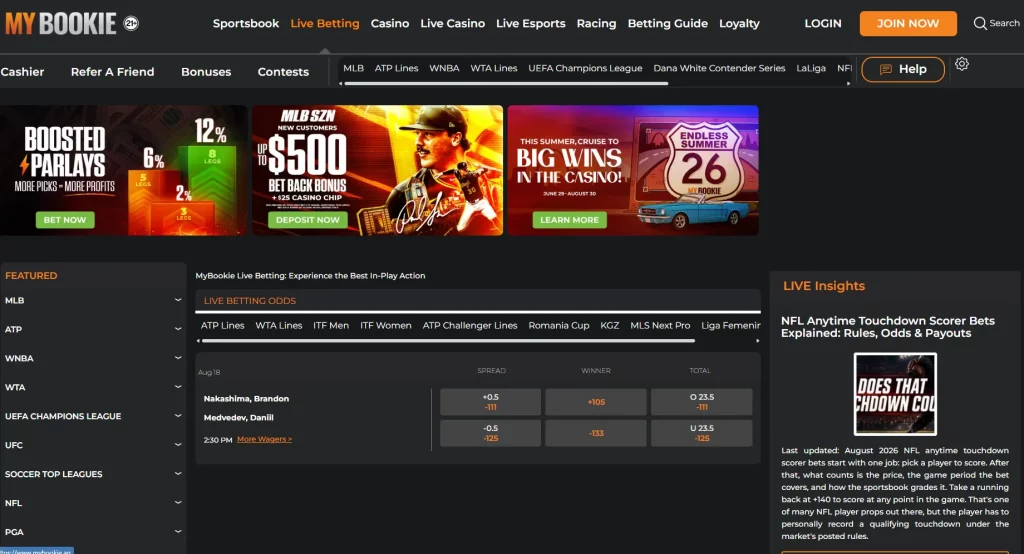Click LEARN MORE on casino banner

click(x=569, y=220)
